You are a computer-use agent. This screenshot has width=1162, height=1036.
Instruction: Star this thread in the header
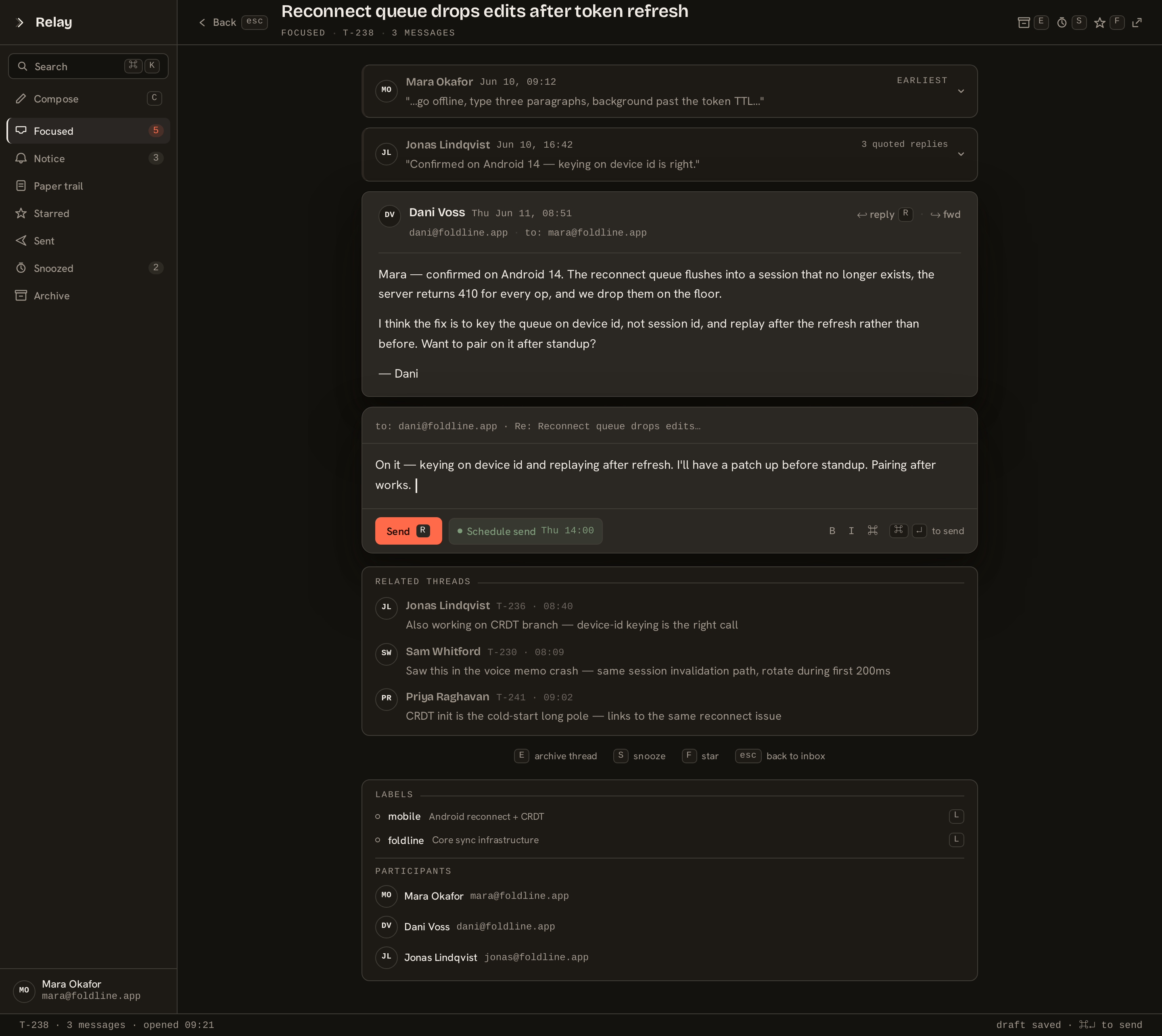(x=1099, y=22)
